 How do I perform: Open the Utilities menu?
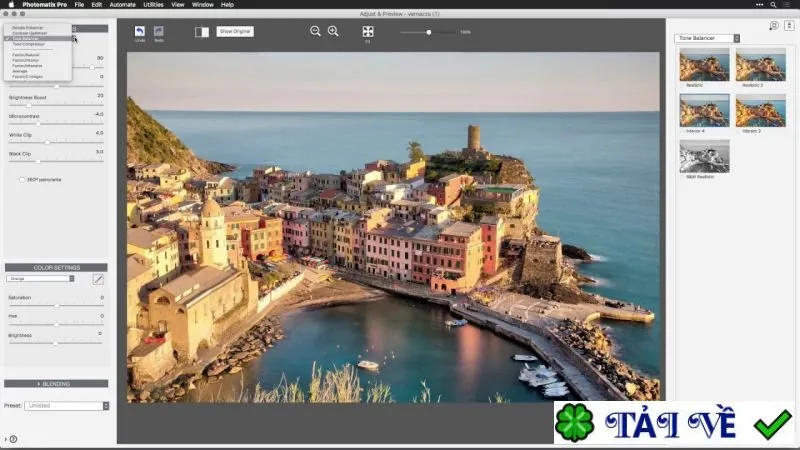click(153, 5)
